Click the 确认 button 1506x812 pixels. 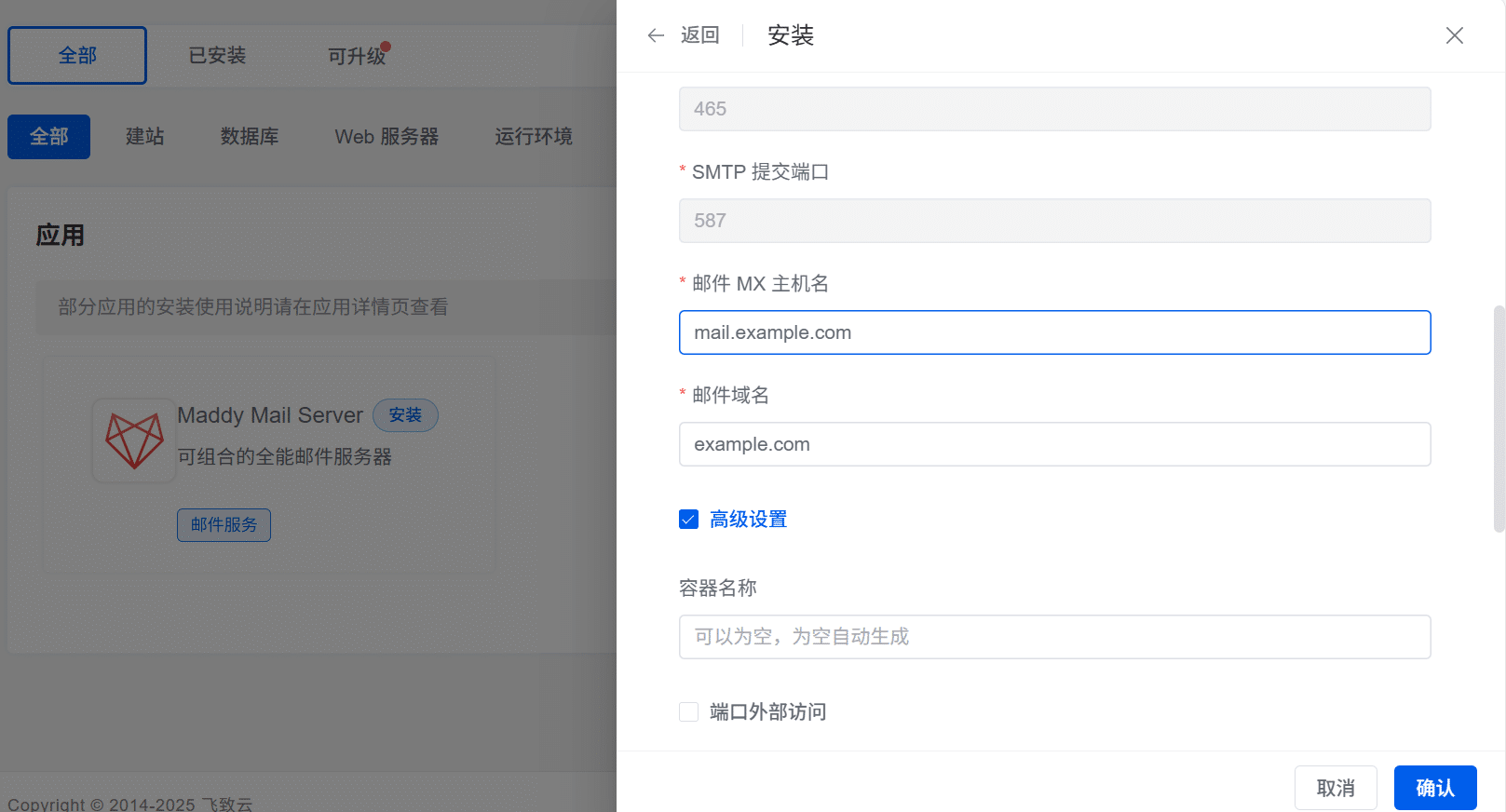pos(1435,788)
